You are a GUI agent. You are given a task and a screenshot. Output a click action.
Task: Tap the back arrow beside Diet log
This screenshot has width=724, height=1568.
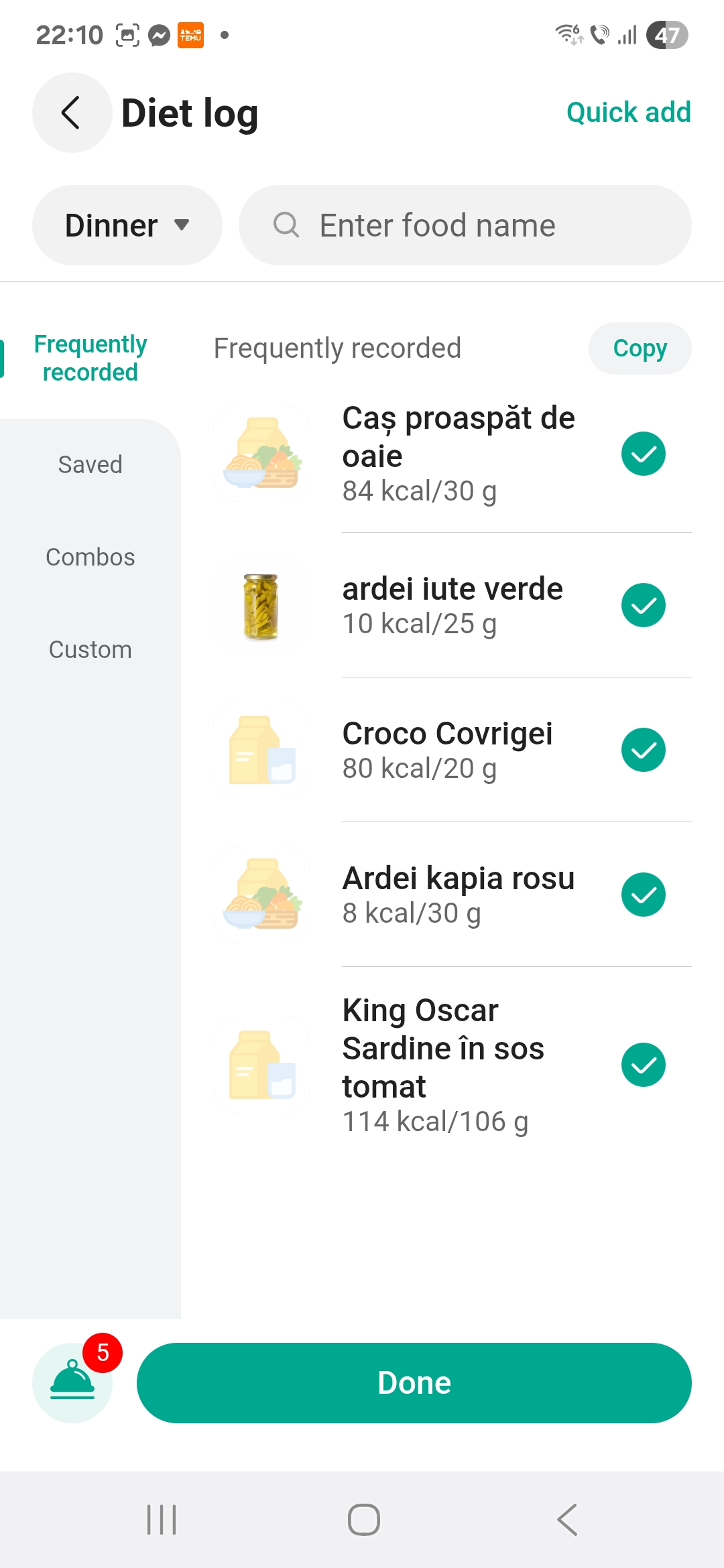pos(72,113)
